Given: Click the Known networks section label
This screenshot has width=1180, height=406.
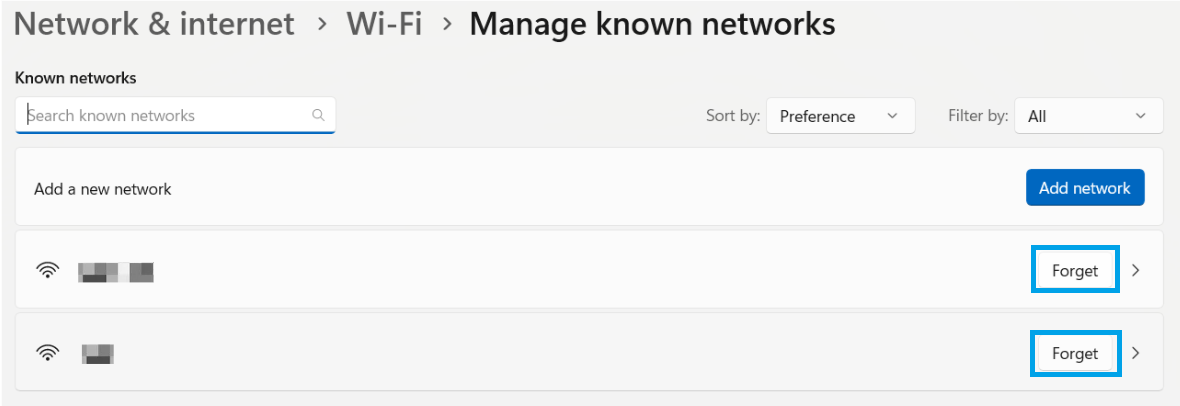Looking at the screenshot, I should 76,77.
